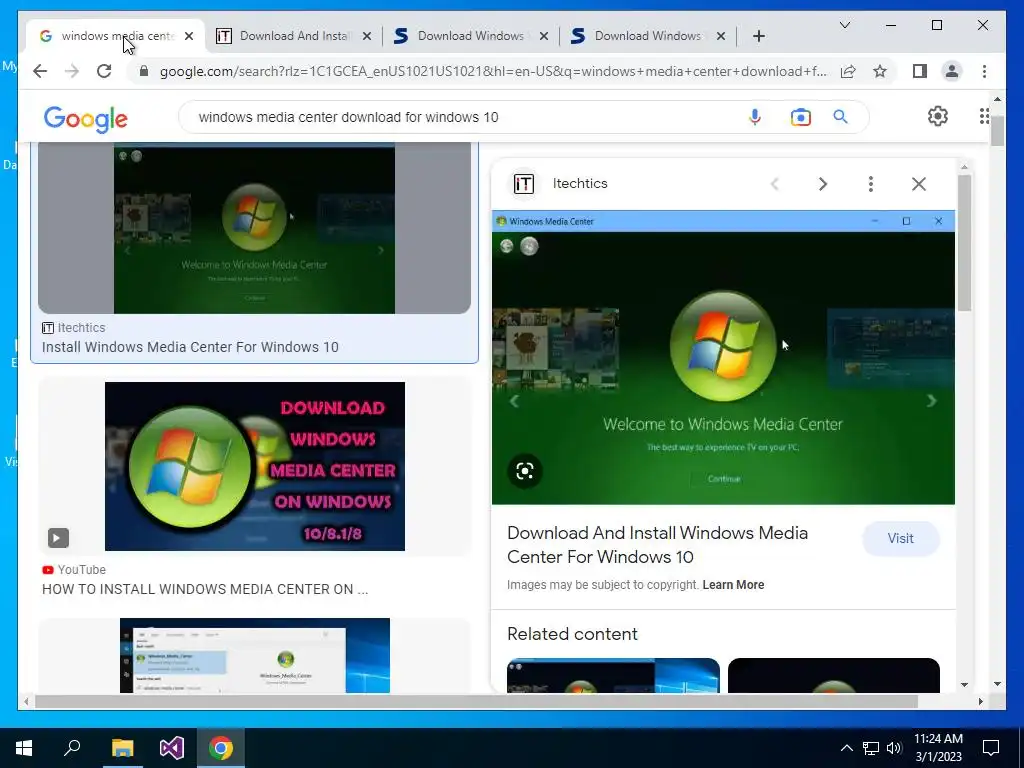Share this page from address bar
Image resolution: width=1024 pixels, height=768 pixels.
pyautogui.click(x=848, y=71)
